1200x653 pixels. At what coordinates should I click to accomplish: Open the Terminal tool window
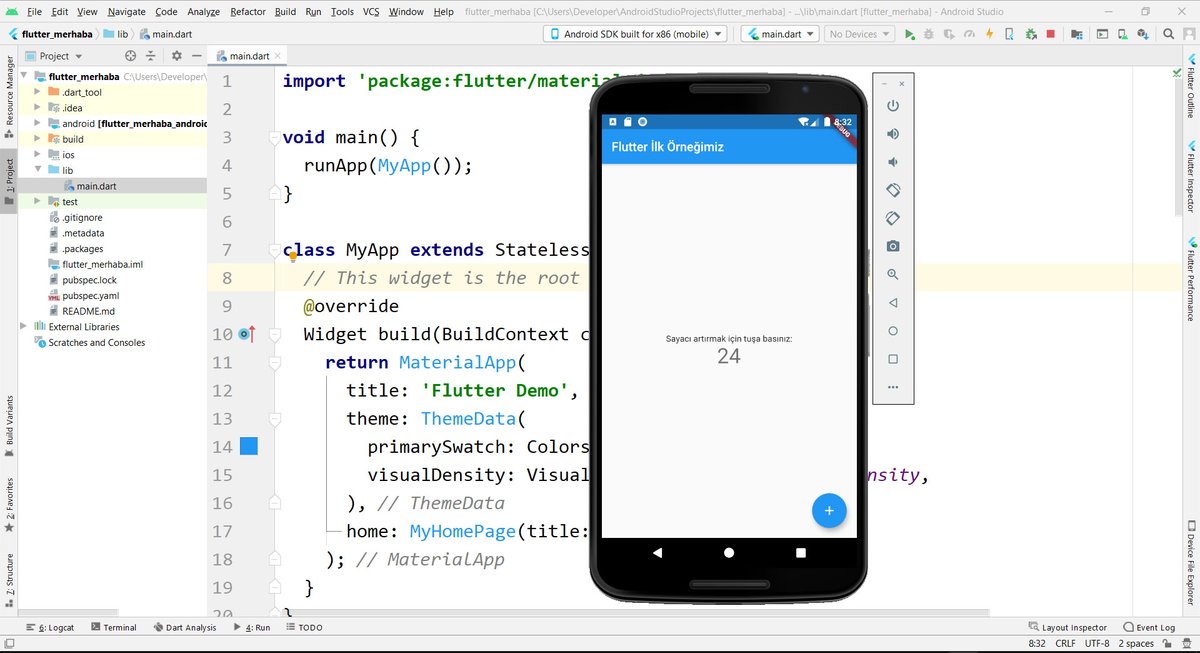click(113, 628)
